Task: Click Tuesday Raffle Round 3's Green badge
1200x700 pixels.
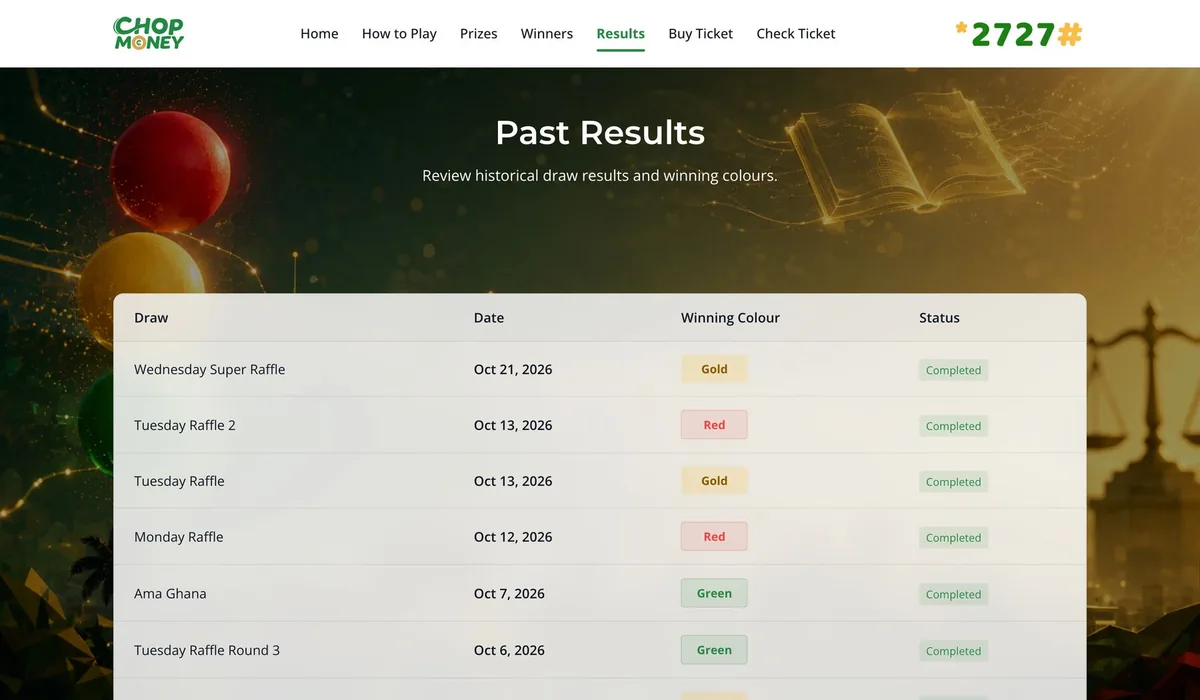Action: (x=714, y=650)
